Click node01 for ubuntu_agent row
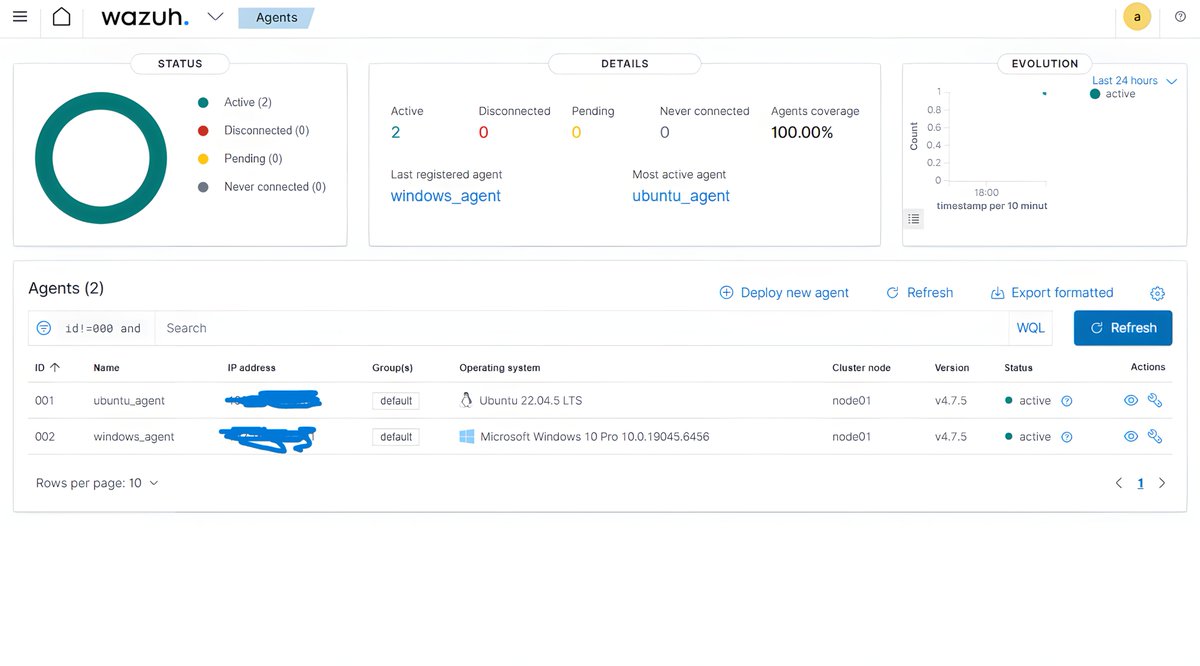 (851, 400)
